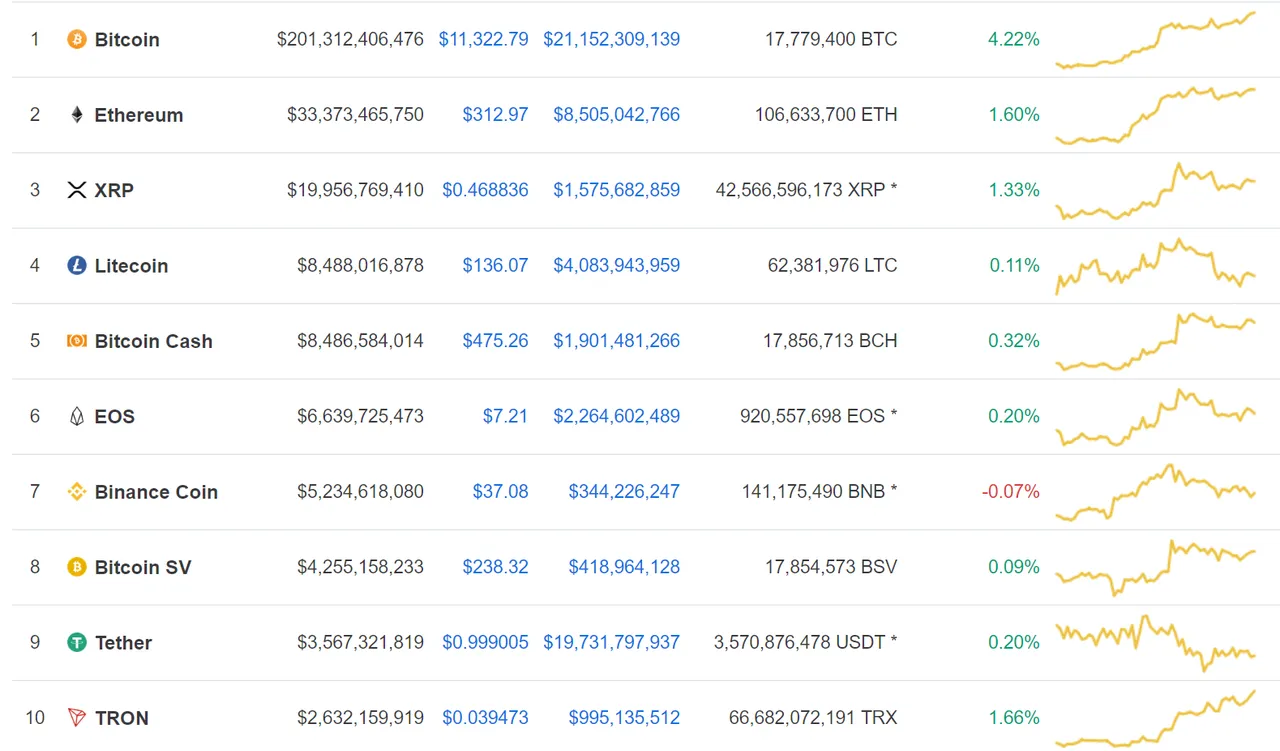Click Bitcoin SV volume $418,964,128
The height and width of the screenshot is (751, 1280).
tap(624, 567)
